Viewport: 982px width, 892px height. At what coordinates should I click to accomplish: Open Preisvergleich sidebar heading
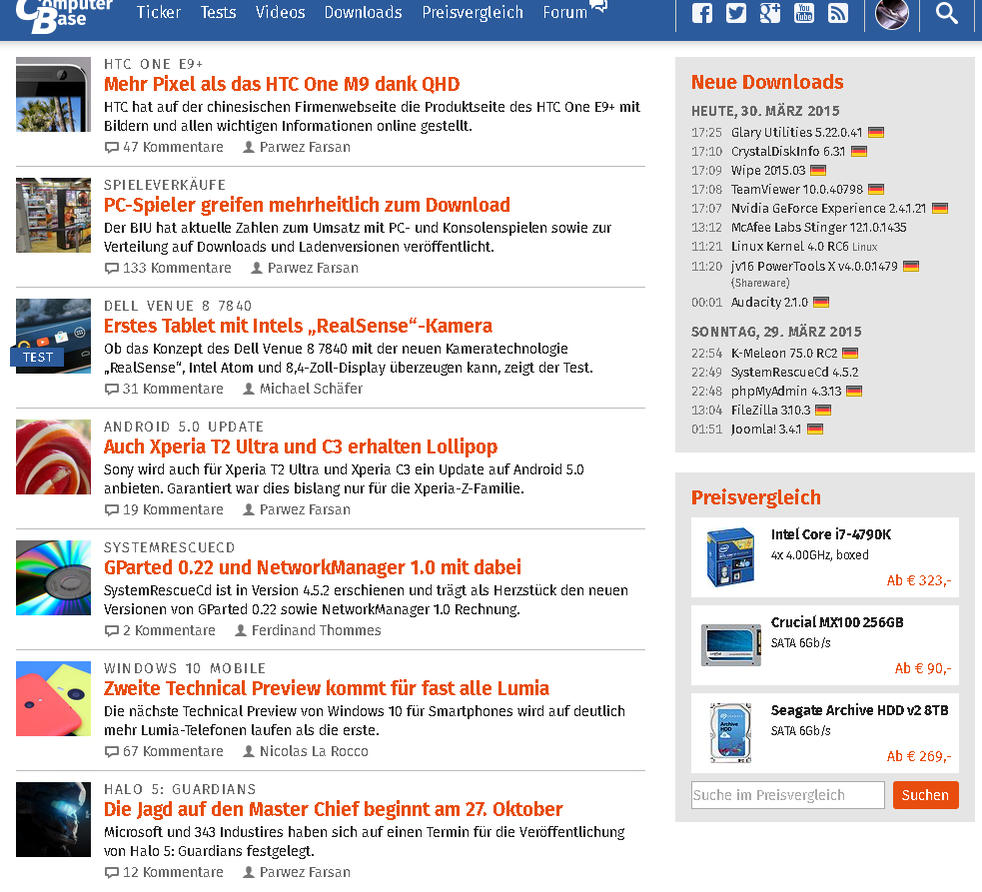pos(755,497)
